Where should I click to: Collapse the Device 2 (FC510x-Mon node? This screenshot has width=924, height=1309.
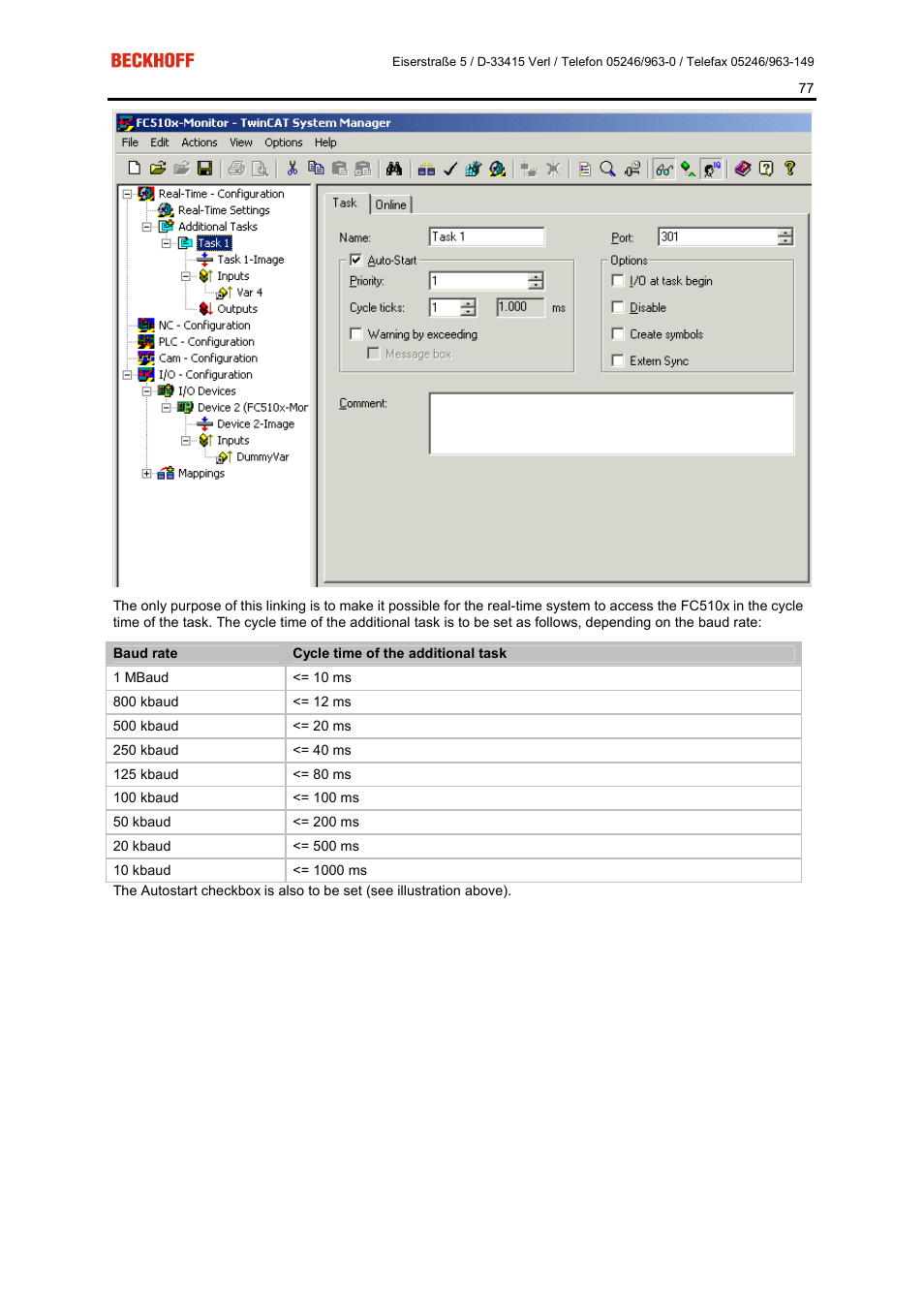(166, 408)
